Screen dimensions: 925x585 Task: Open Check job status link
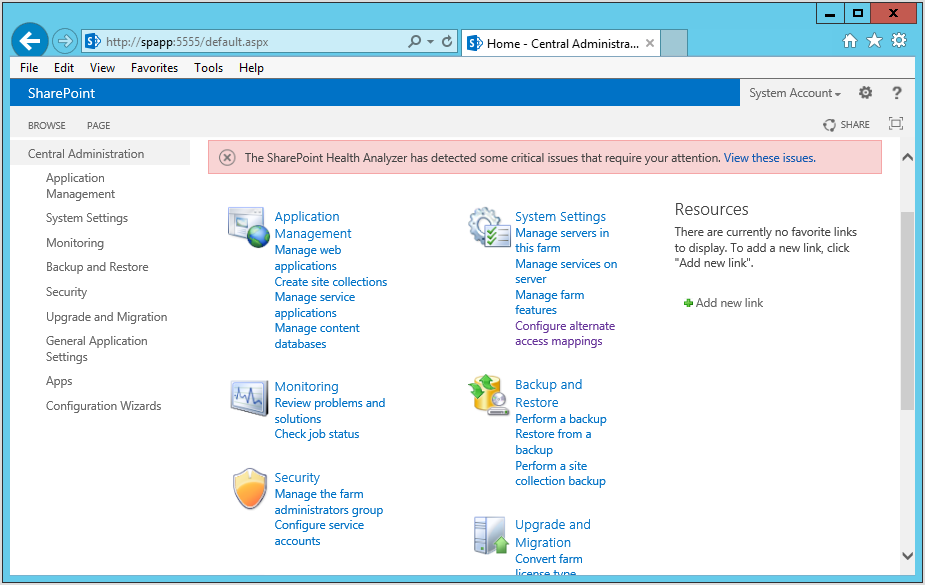(316, 434)
